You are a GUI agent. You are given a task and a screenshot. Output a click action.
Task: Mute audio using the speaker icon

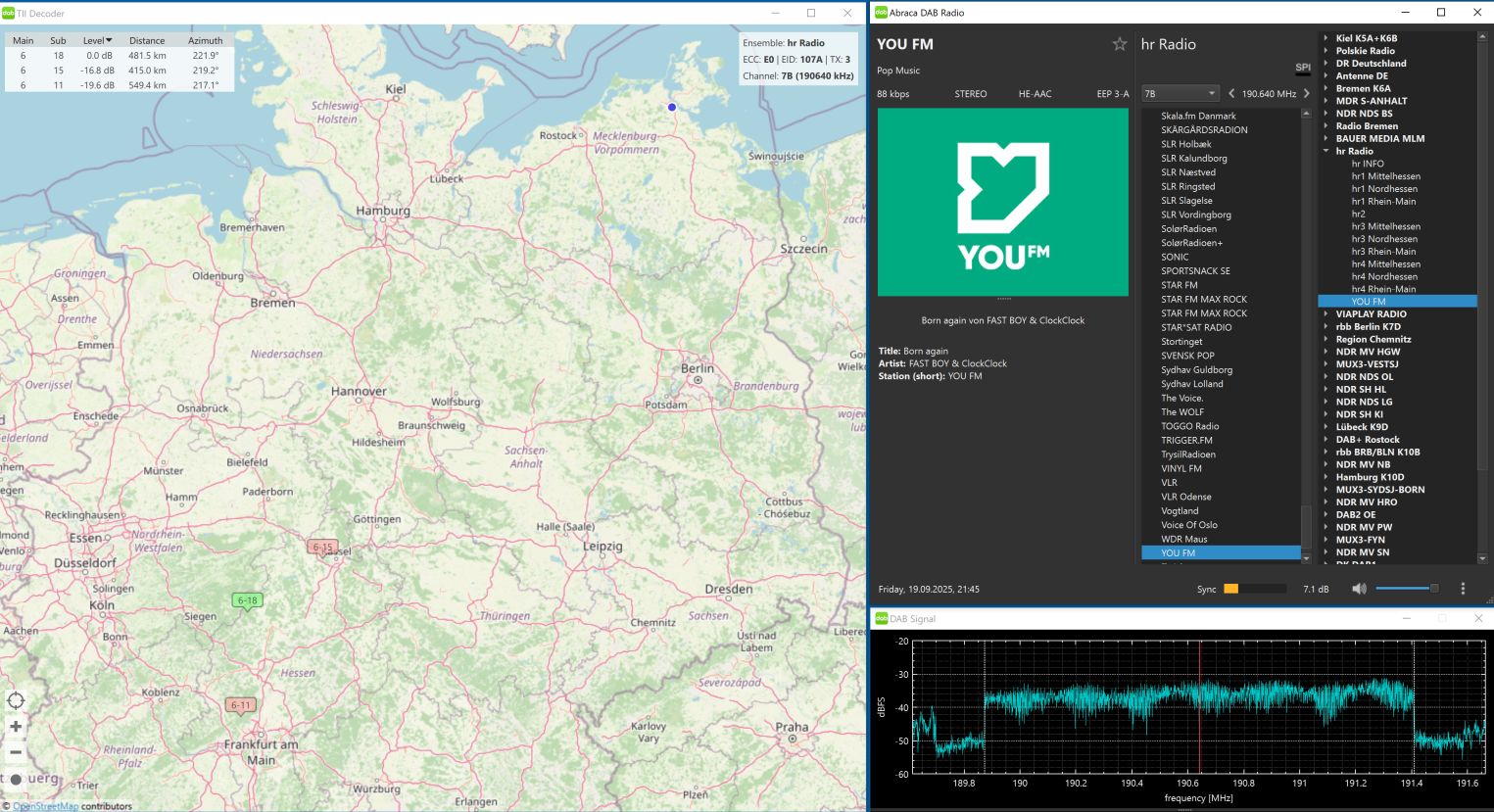[1359, 589]
